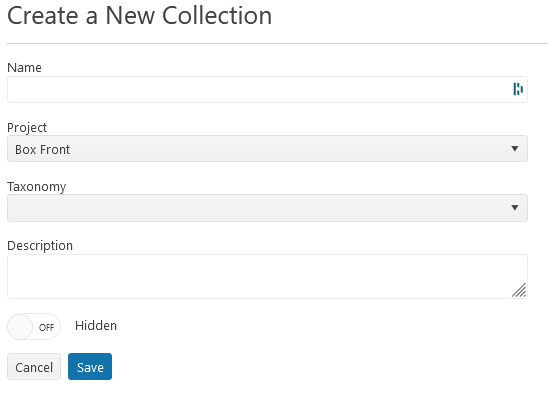
Task: Click the Name field label
Action: 24,67
